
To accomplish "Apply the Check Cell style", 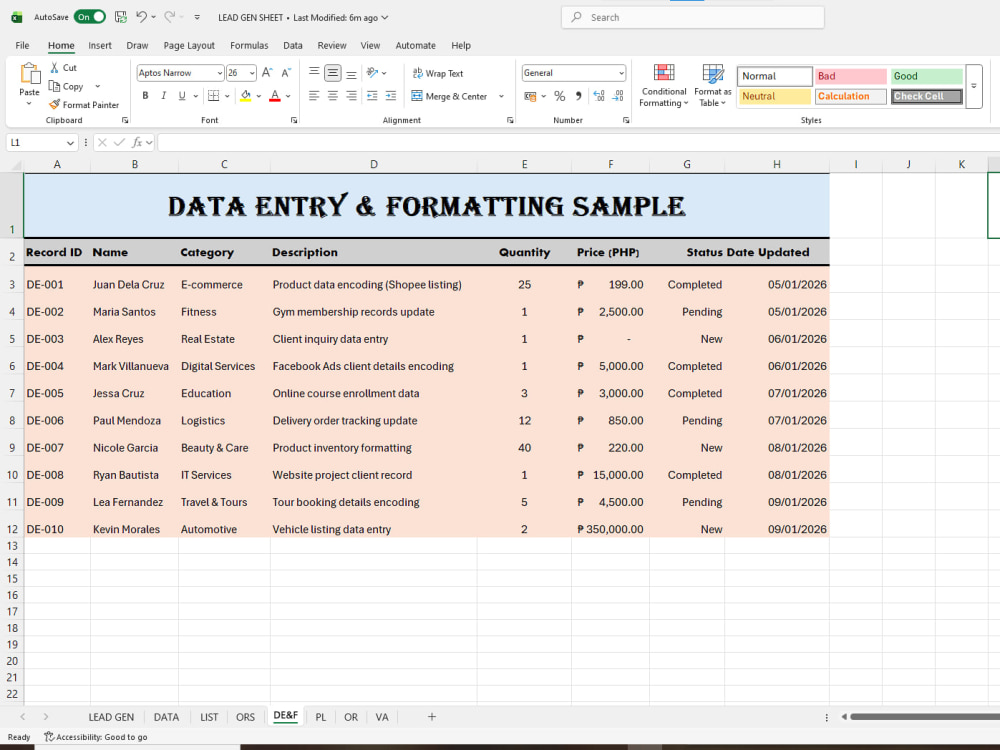I will click(x=927, y=96).
